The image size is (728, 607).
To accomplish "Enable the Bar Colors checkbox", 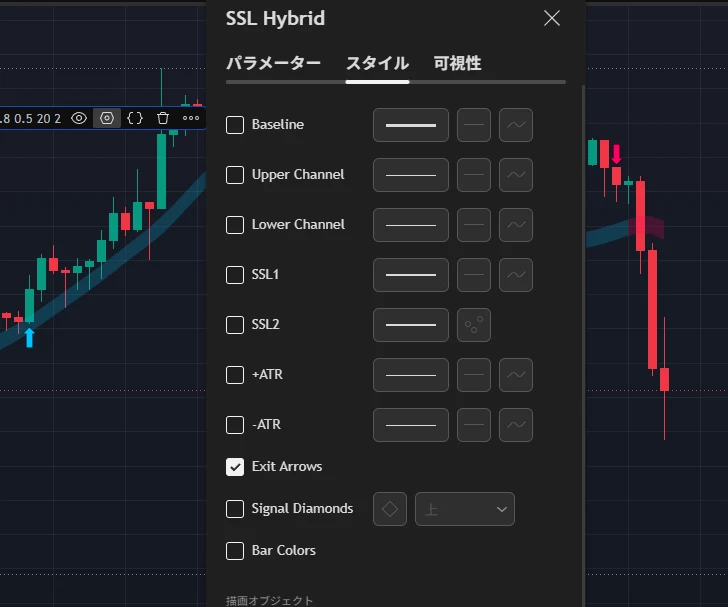I will tap(235, 551).
